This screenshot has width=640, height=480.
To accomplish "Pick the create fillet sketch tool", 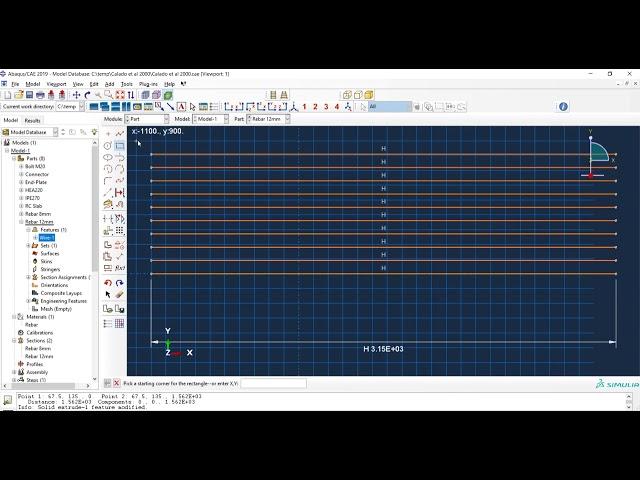I will pos(108,181).
